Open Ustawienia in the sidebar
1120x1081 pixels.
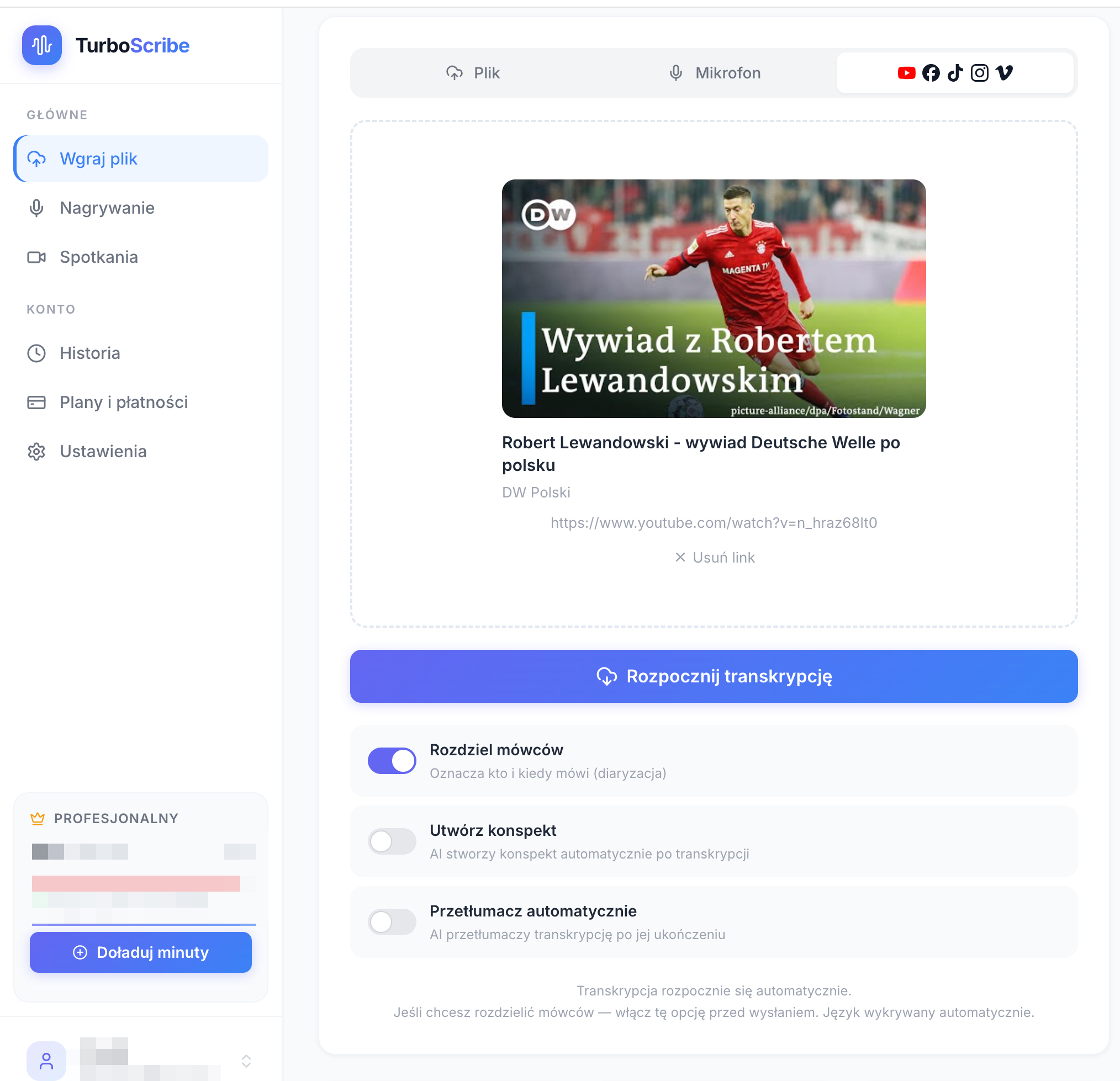pos(141,452)
